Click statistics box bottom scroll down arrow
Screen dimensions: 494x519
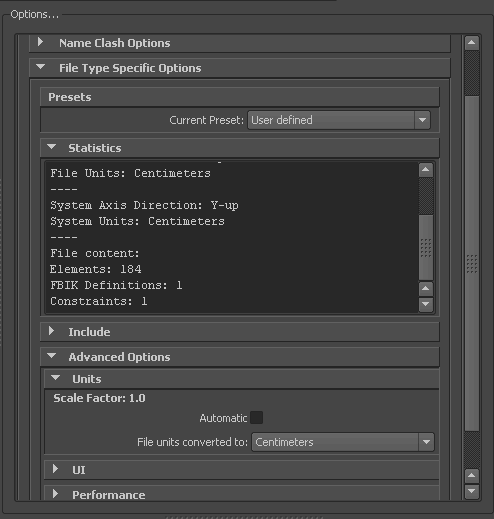point(426,304)
